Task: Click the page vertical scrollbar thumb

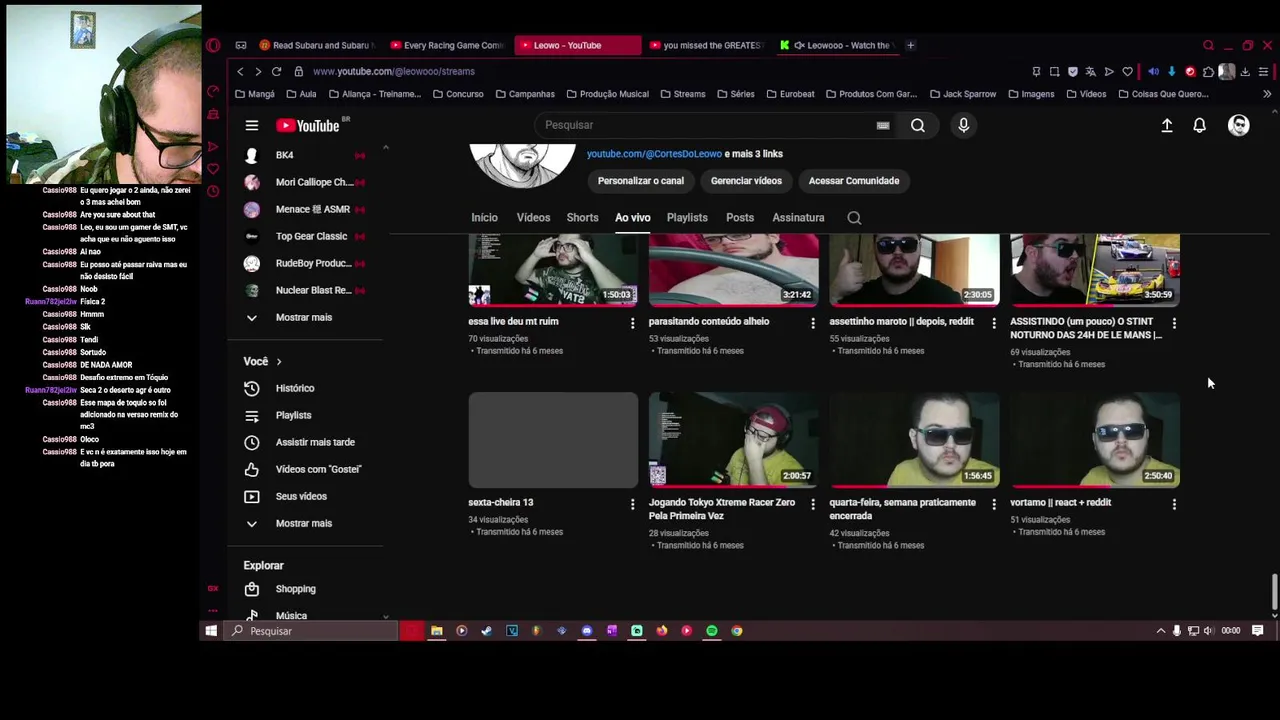Action: pyautogui.click(x=1274, y=591)
